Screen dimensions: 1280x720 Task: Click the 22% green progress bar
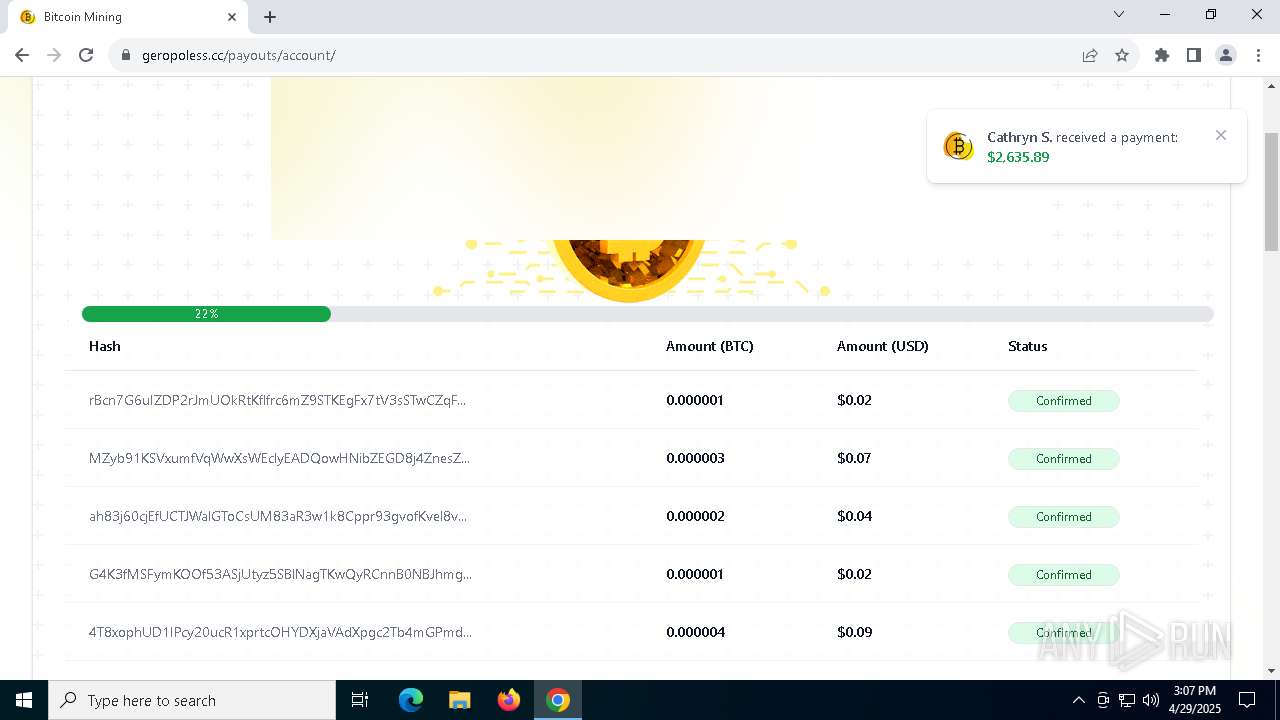[x=206, y=314]
